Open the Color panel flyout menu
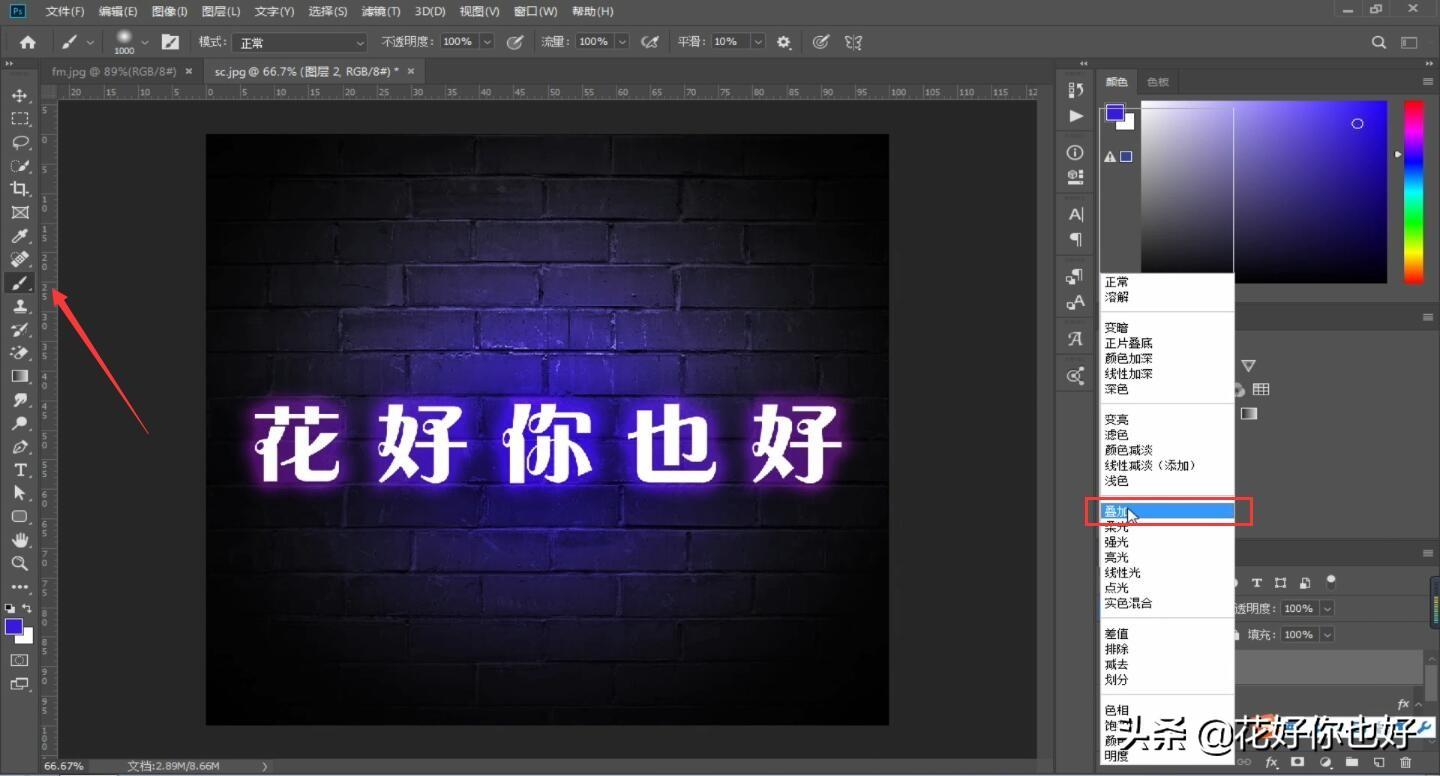Image resolution: width=1440 pixels, height=776 pixels. [x=1428, y=82]
